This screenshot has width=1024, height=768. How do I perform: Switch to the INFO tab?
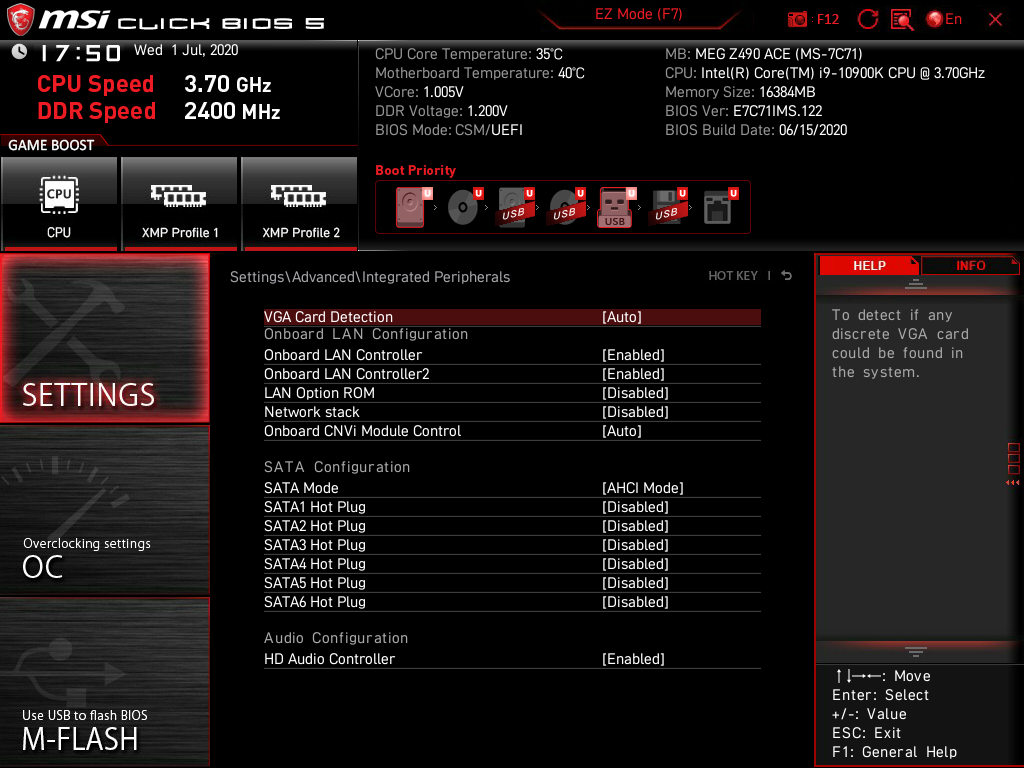[970, 265]
